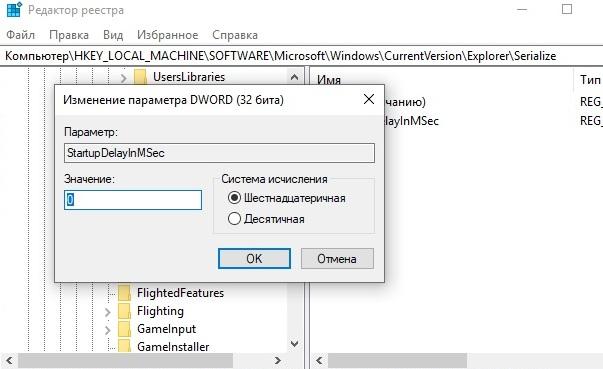Expand the GameInput tree node

coord(108,330)
